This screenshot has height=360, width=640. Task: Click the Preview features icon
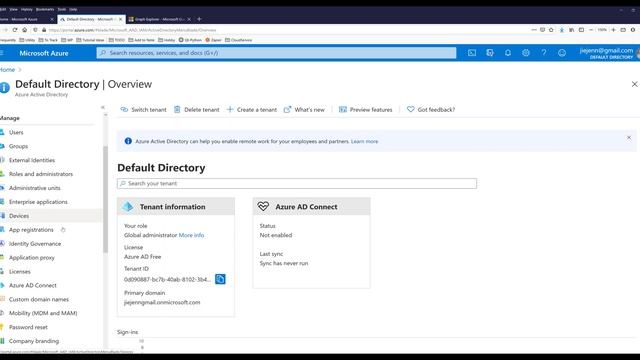pos(343,109)
